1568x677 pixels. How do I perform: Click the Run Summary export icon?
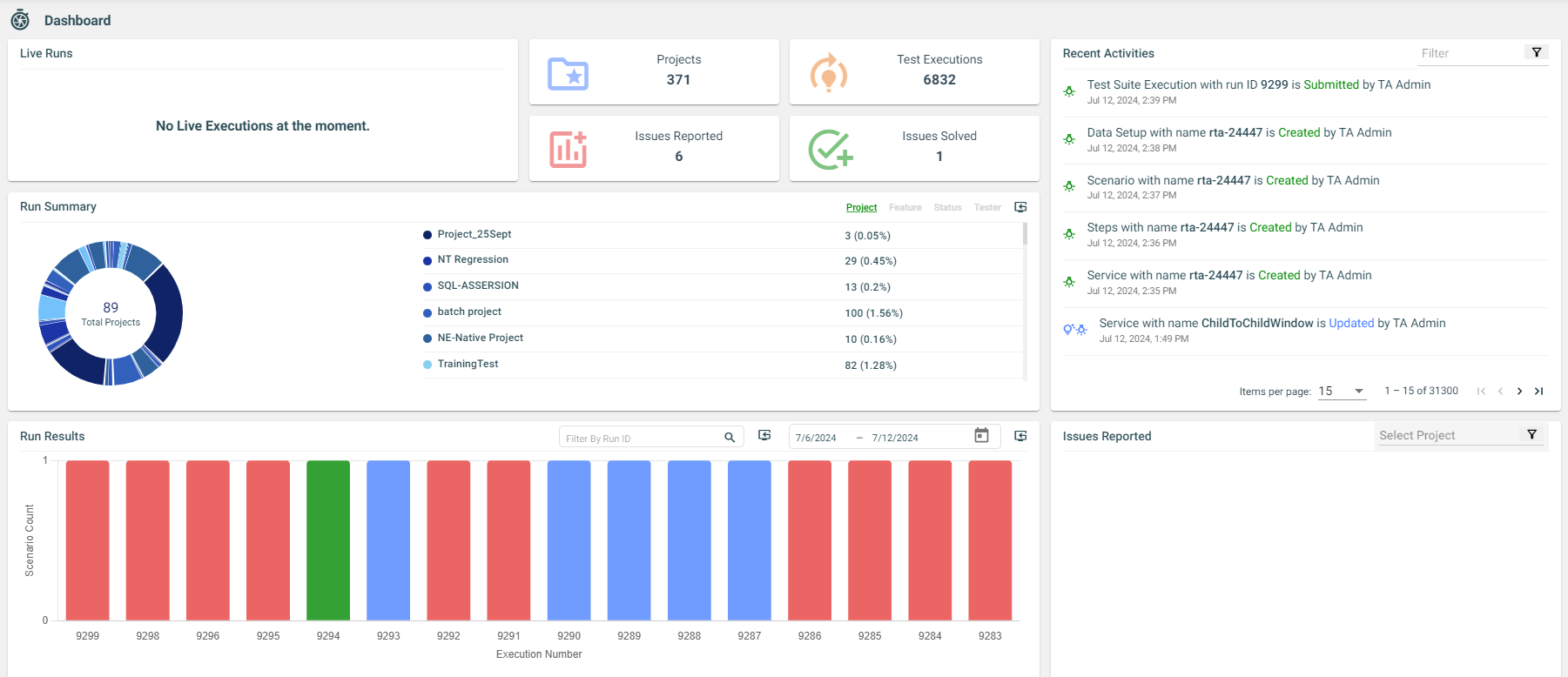click(x=1020, y=207)
